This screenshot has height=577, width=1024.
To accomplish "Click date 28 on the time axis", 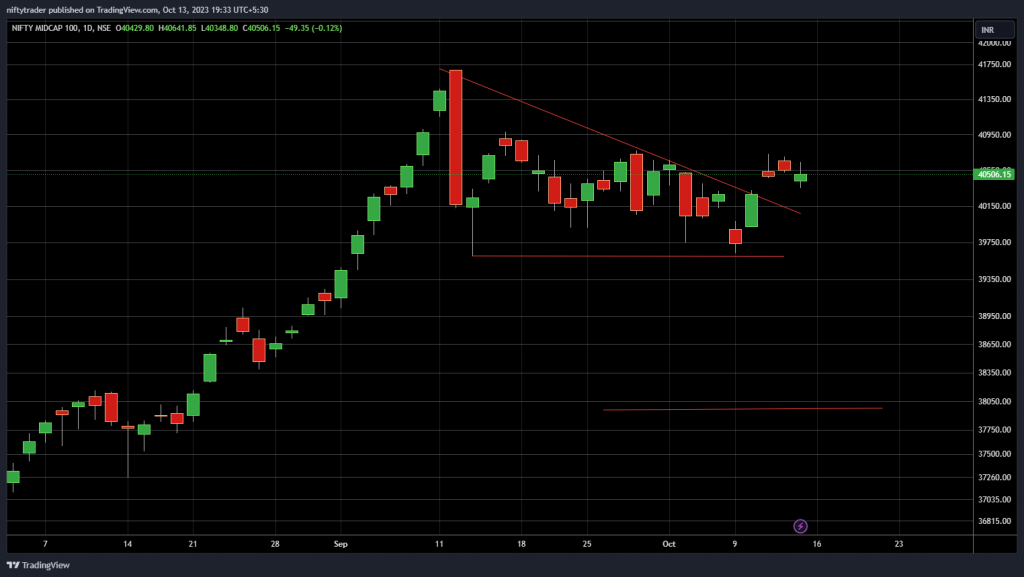I will click(x=275, y=544).
